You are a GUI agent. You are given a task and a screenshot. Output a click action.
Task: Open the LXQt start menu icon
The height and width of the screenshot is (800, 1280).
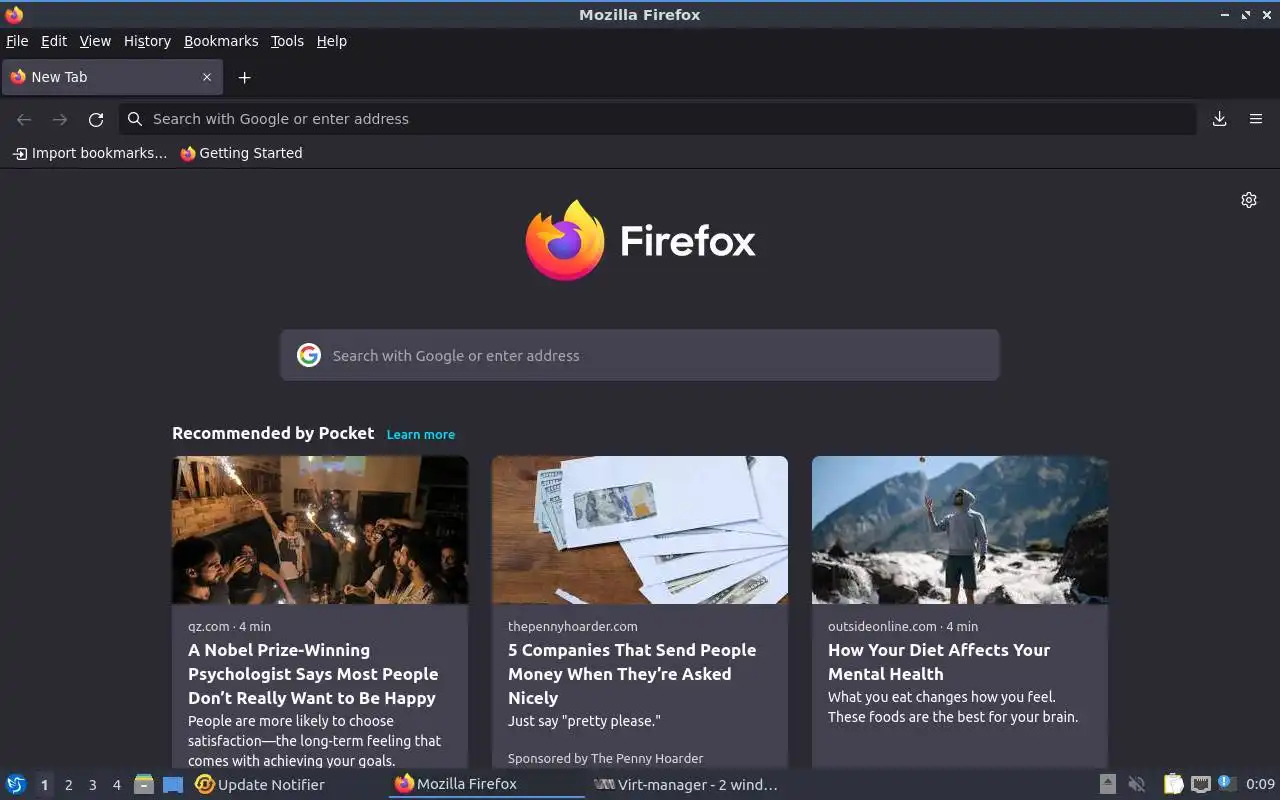coord(16,784)
